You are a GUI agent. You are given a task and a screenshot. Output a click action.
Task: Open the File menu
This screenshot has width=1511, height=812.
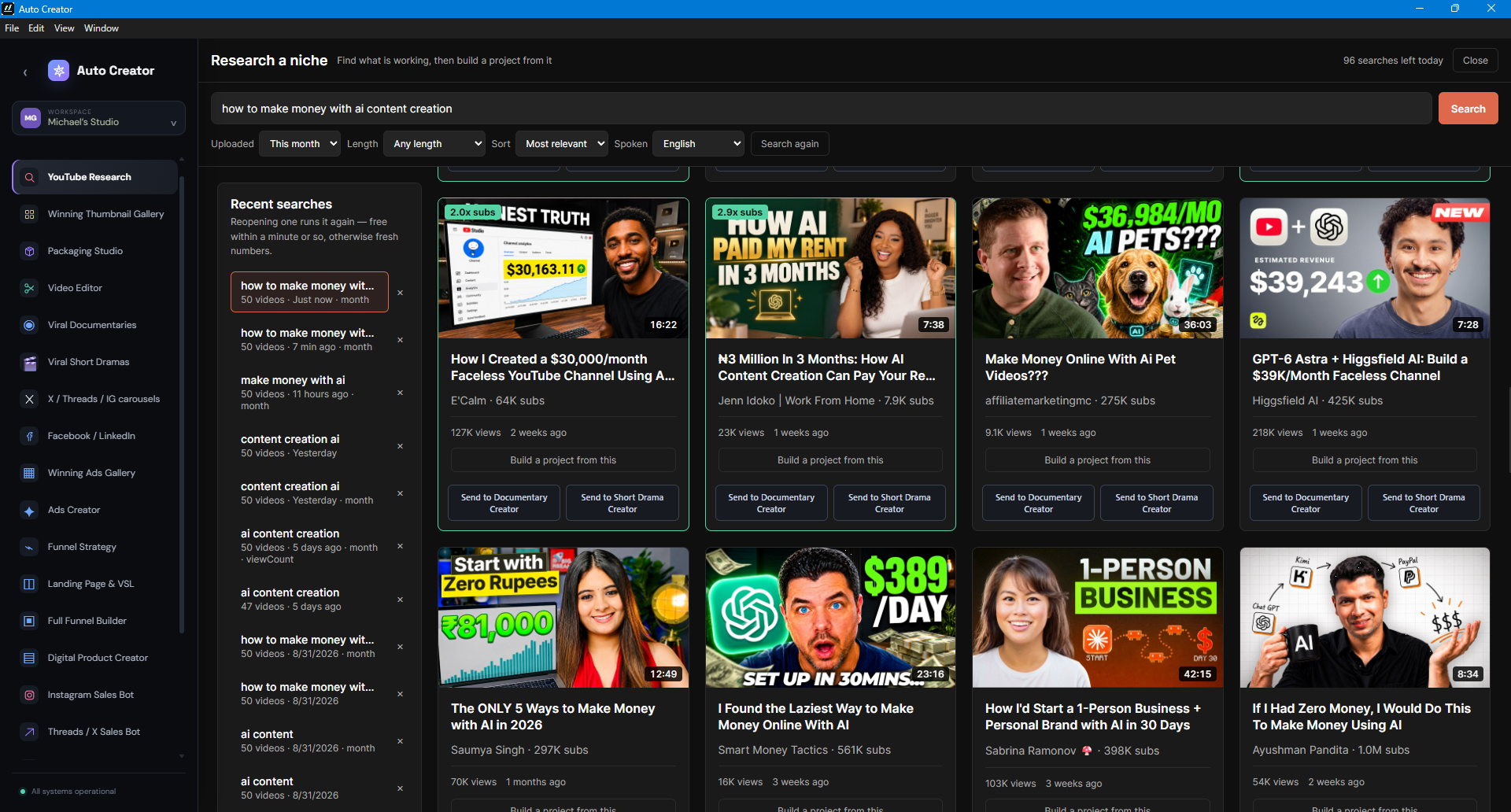click(12, 28)
